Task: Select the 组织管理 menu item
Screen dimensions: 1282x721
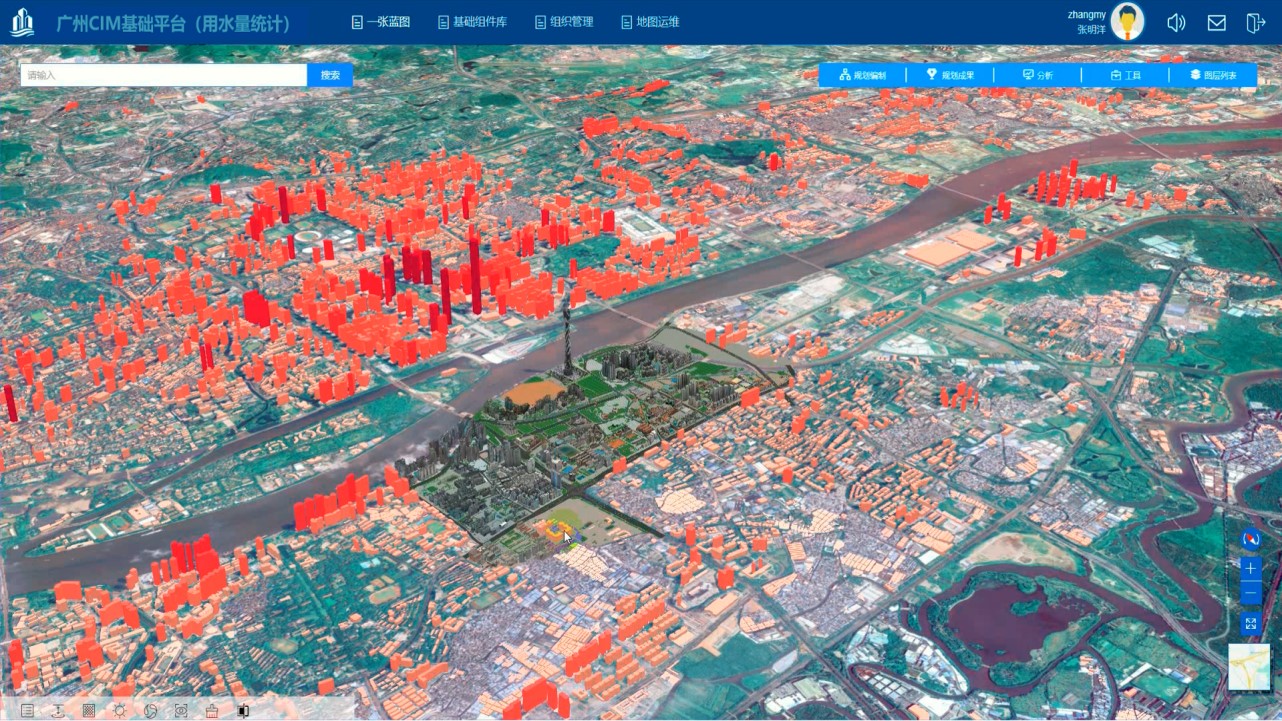Action: point(564,22)
